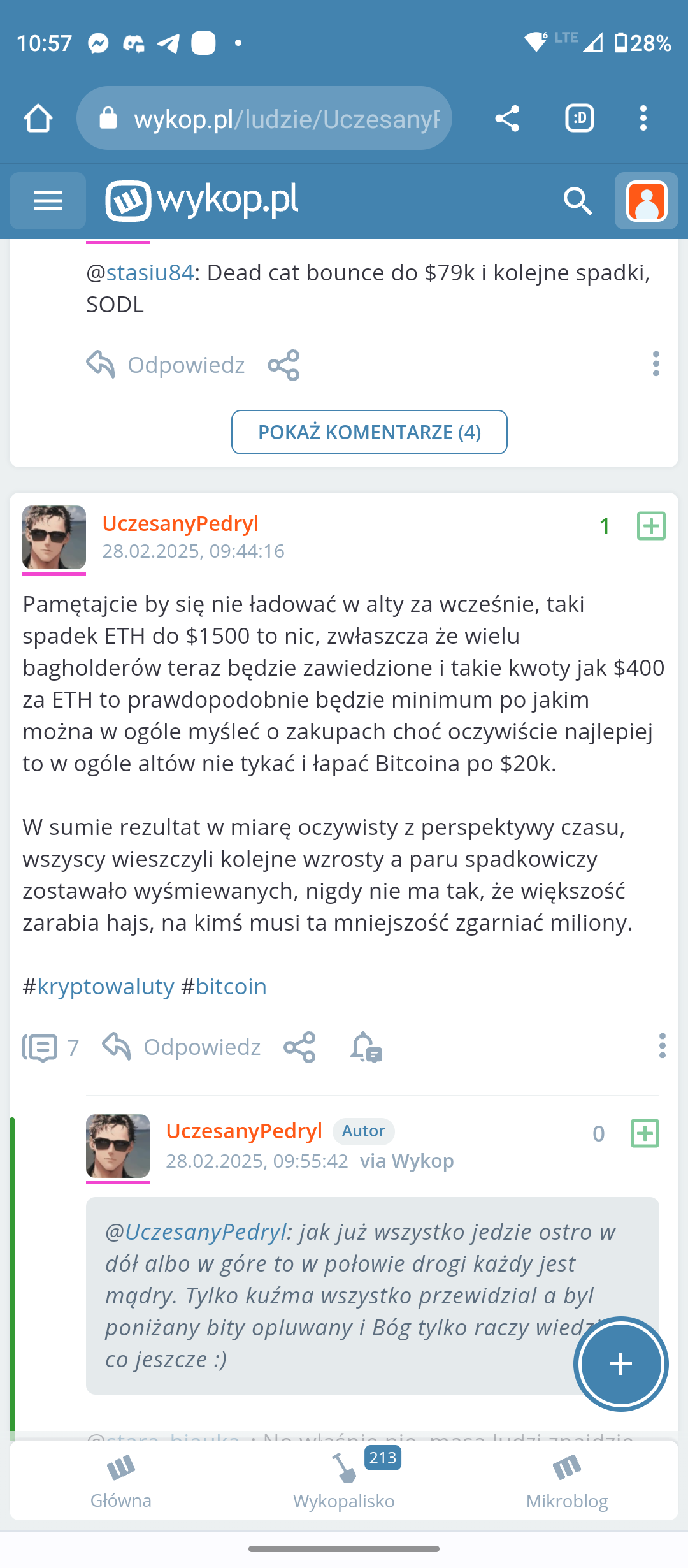This screenshot has width=688, height=1568.
Task: Upvote the Autor comment from 09:55:42
Action: click(645, 1133)
